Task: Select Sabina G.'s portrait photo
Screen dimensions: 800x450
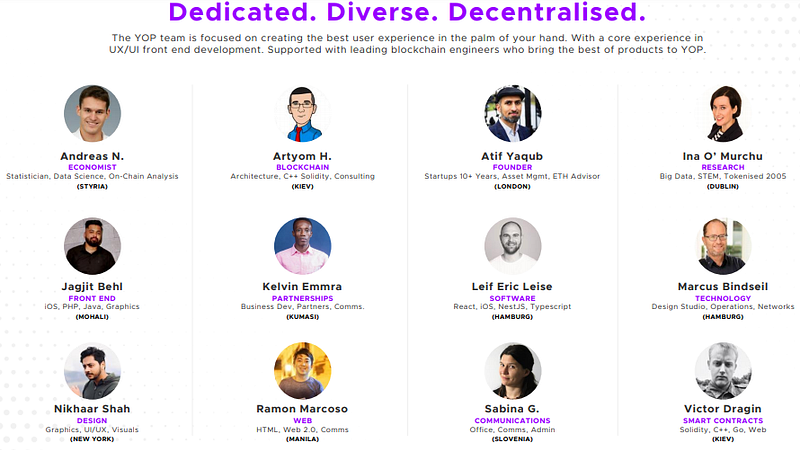Action: (x=513, y=370)
